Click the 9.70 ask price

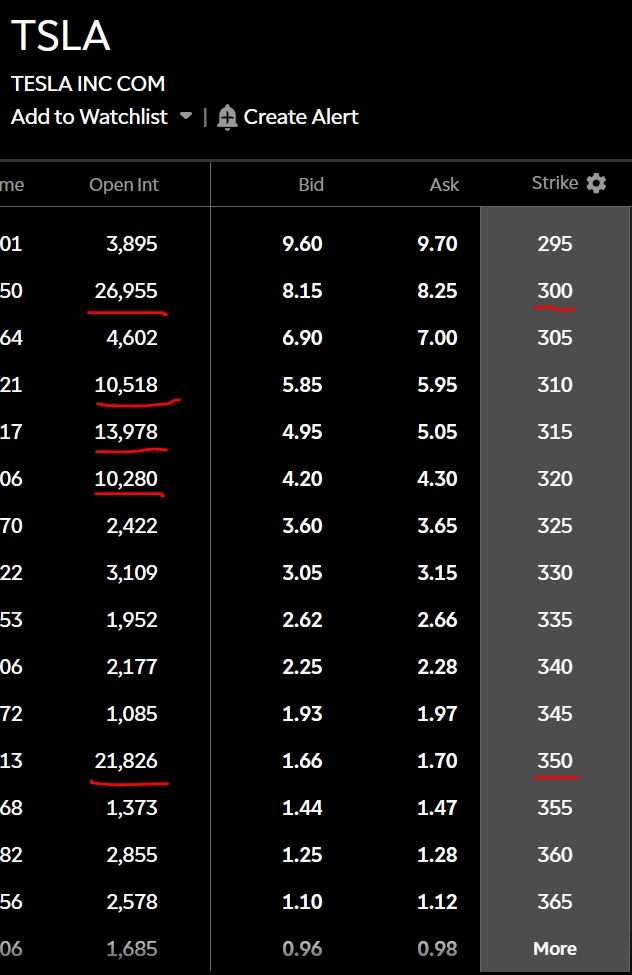click(437, 244)
